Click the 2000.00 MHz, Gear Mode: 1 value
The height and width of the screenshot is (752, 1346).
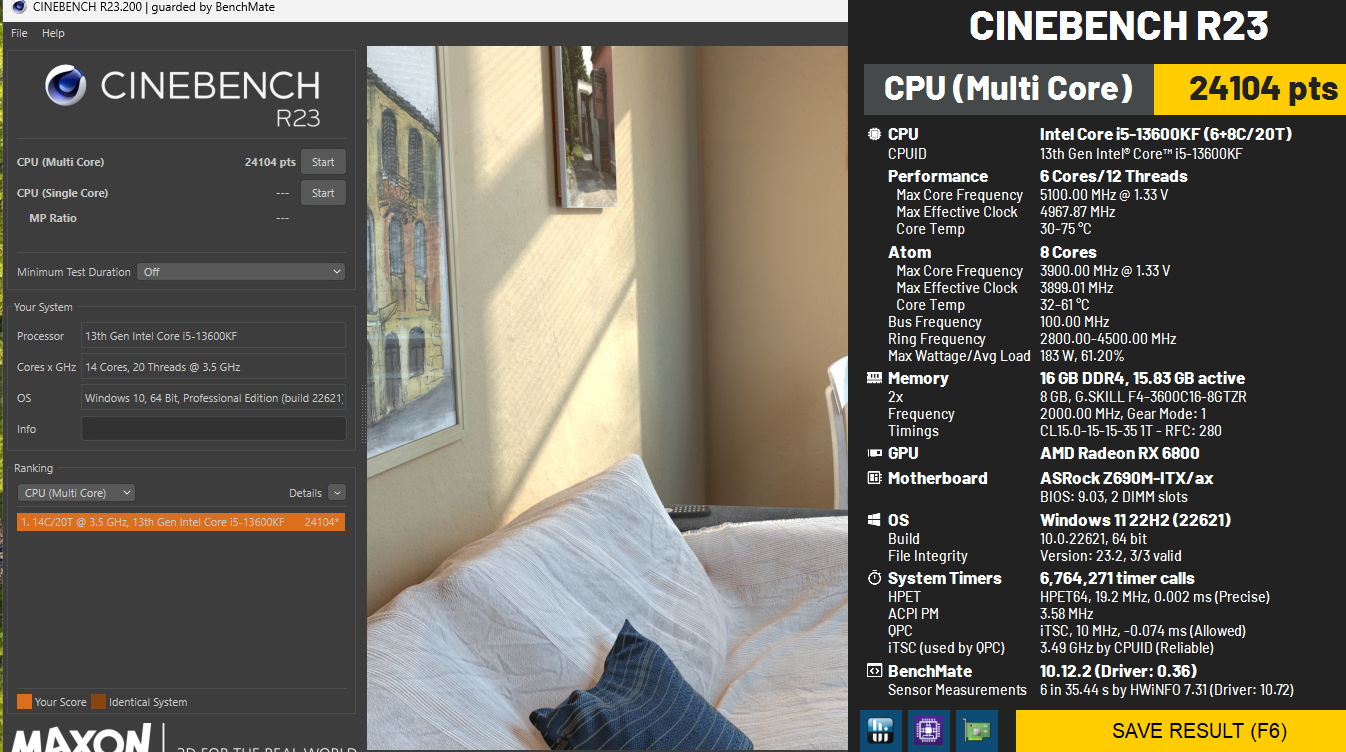[1124, 414]
